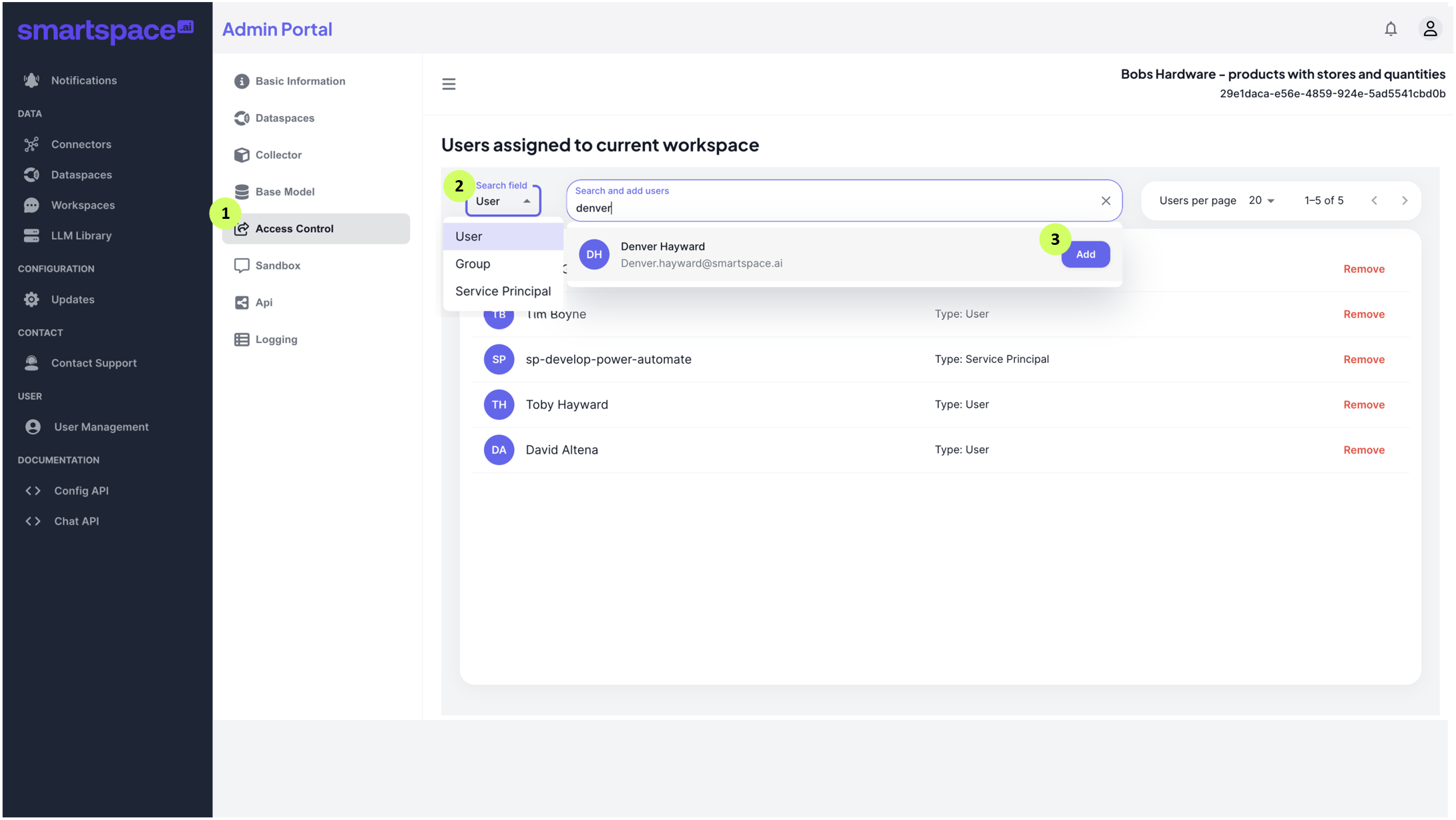Image resolution: width=1456 pixels, height=820 pixels.
Task: Add Denver Hayward to workspace
Action: [x=1085, y=255]
